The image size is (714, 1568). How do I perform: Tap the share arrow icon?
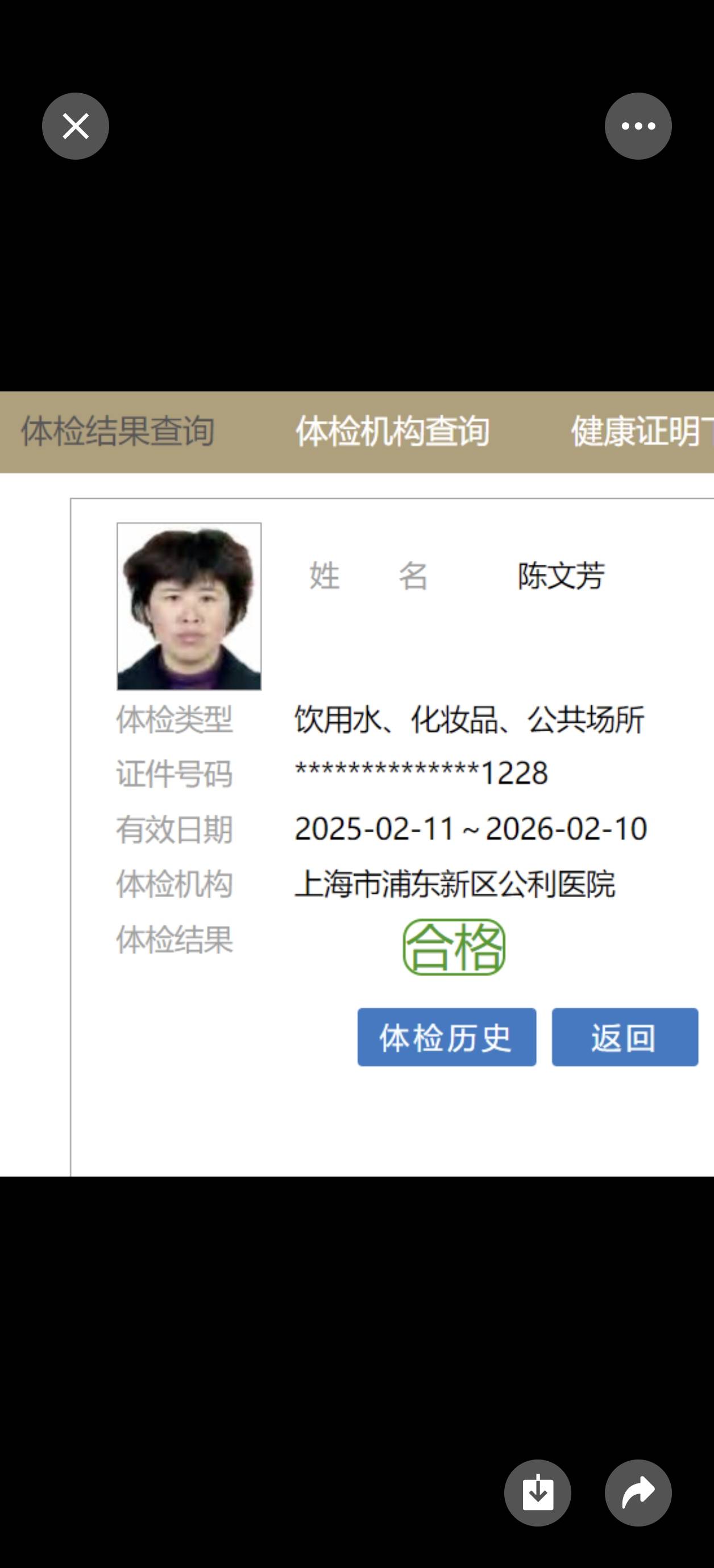pos(638,1492)
